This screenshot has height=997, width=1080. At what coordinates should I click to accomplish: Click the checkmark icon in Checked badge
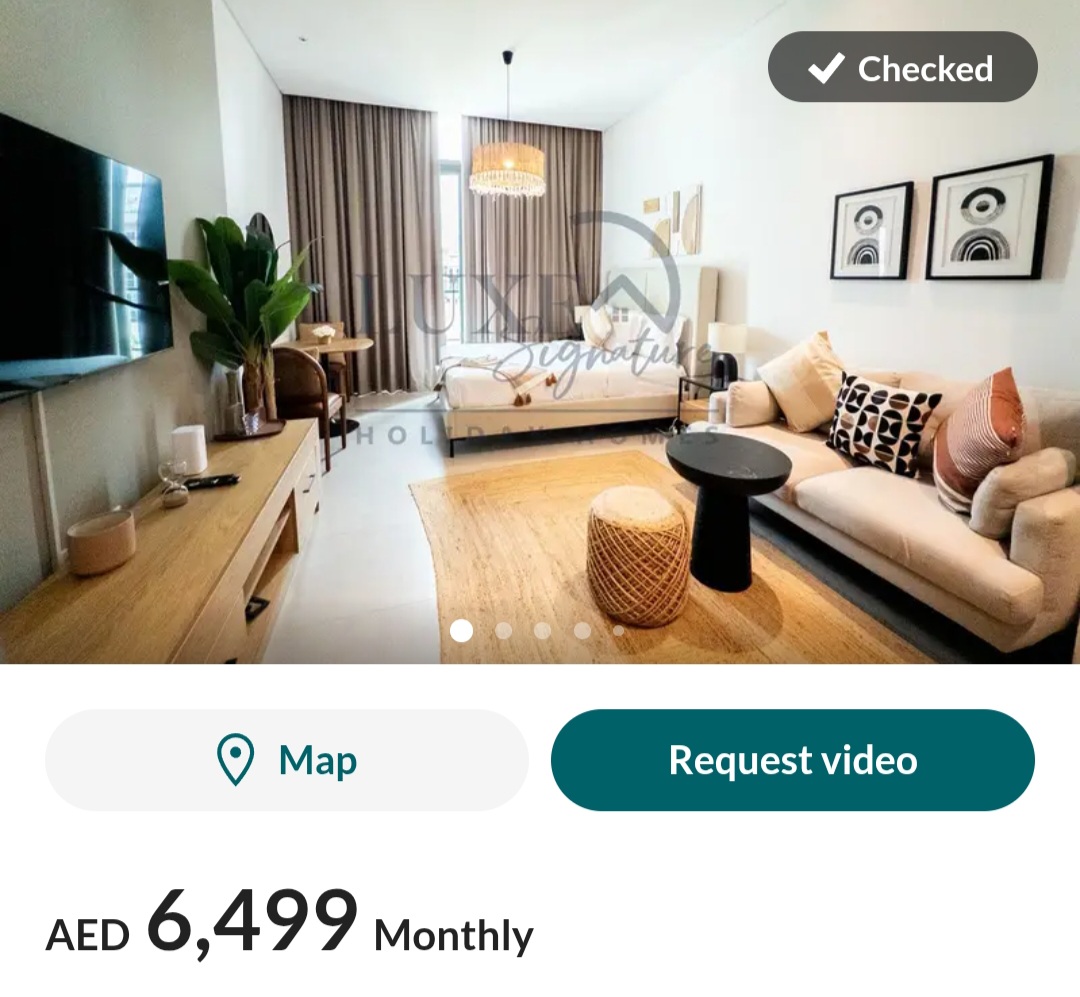826,68
